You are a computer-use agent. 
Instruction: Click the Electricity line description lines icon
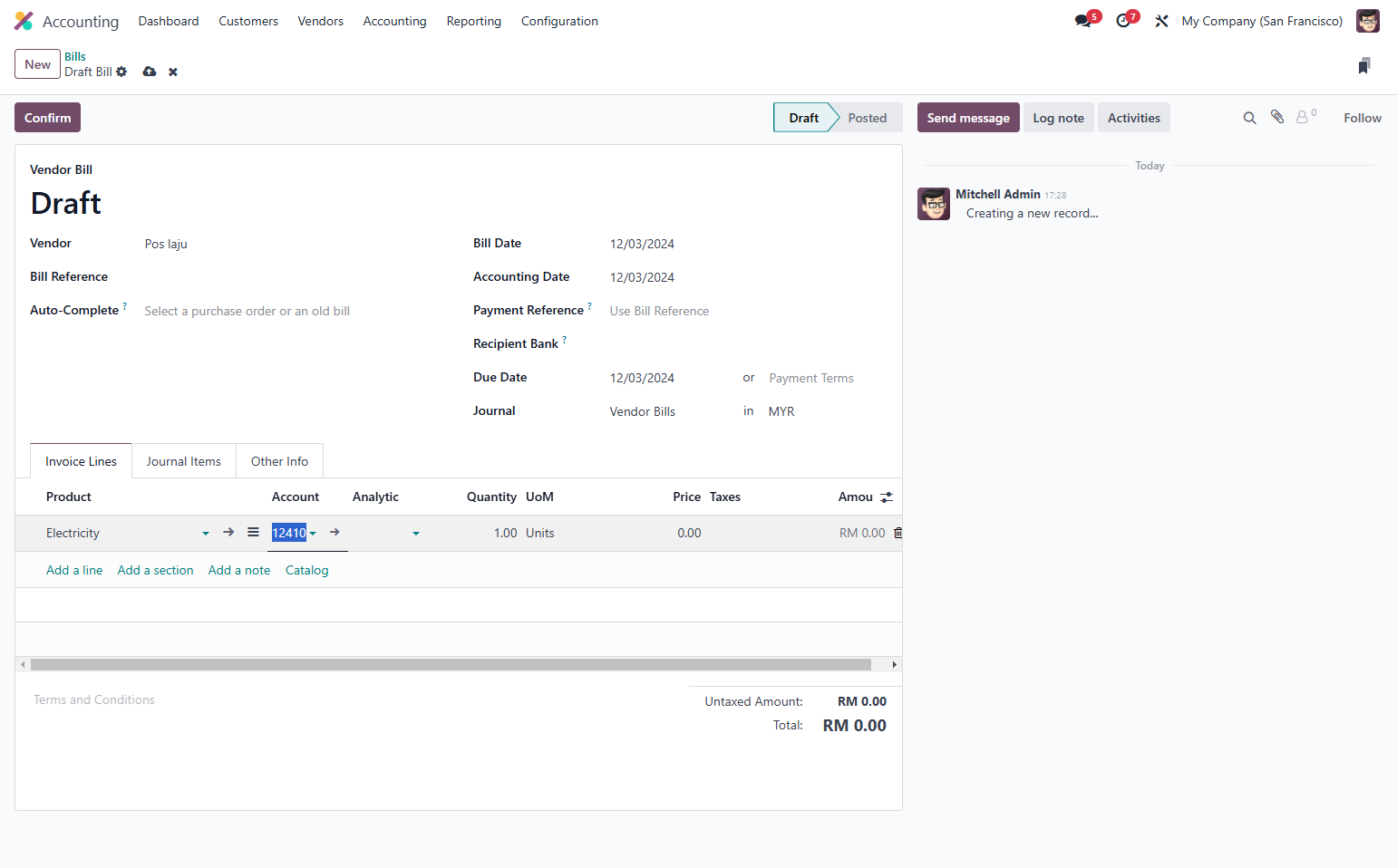click(x=253, y=533)
